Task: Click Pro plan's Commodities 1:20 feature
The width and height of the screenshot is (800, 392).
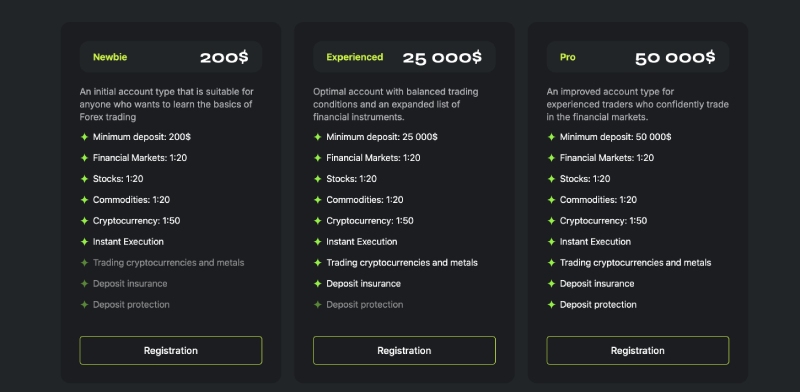Action: [x=598, y=200]
